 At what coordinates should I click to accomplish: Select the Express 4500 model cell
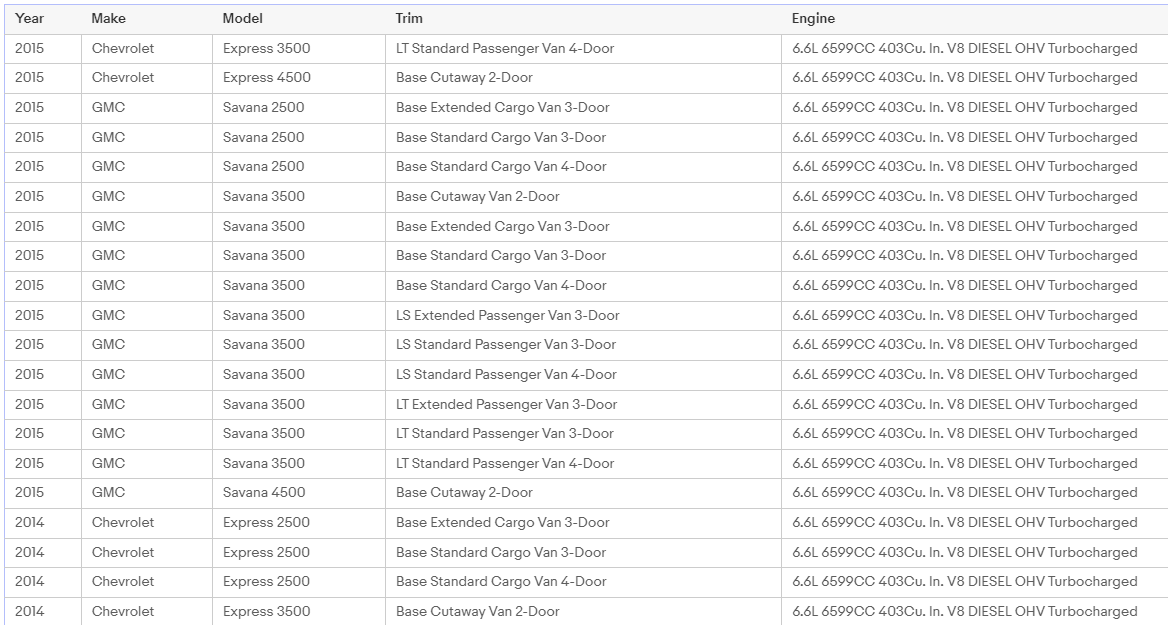click(266, 78)
